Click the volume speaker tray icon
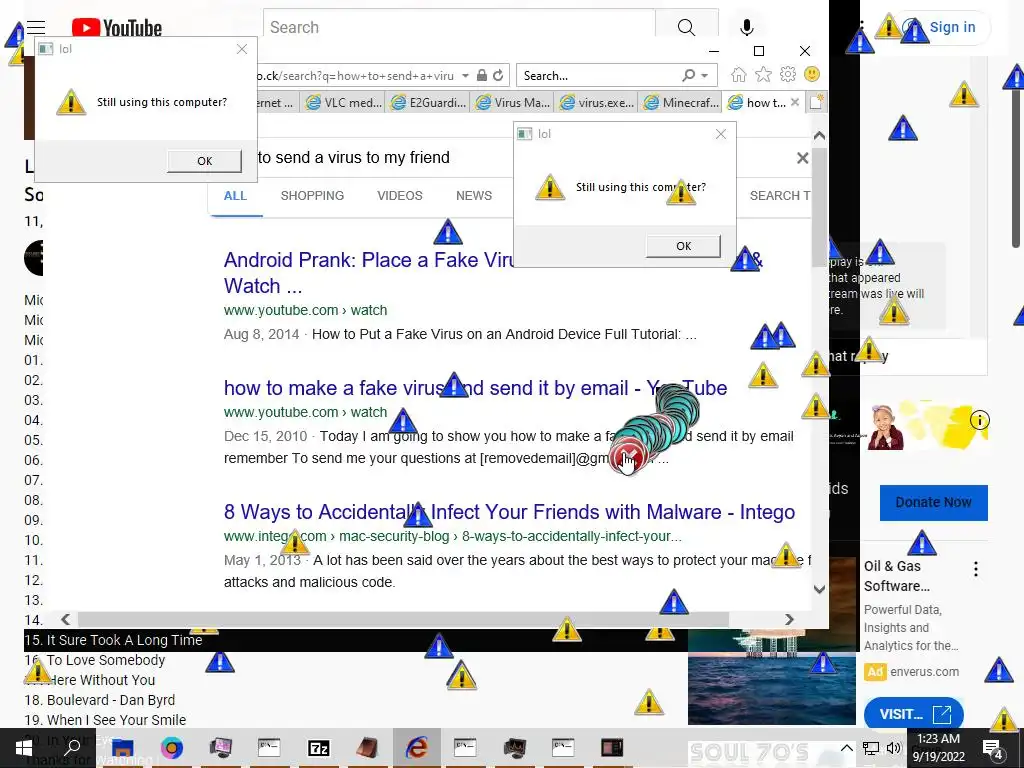 893,748
